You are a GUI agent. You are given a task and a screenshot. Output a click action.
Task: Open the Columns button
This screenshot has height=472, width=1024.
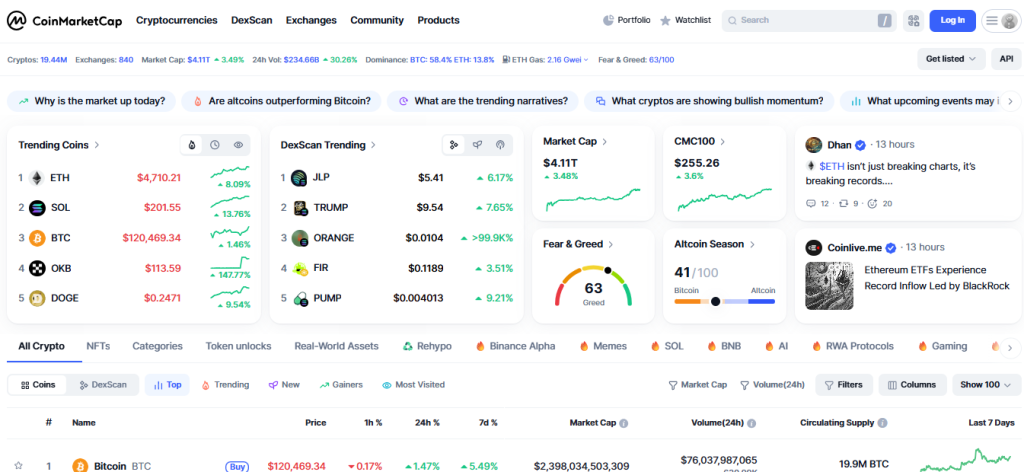pyautogui.click(x=912, y=385)
